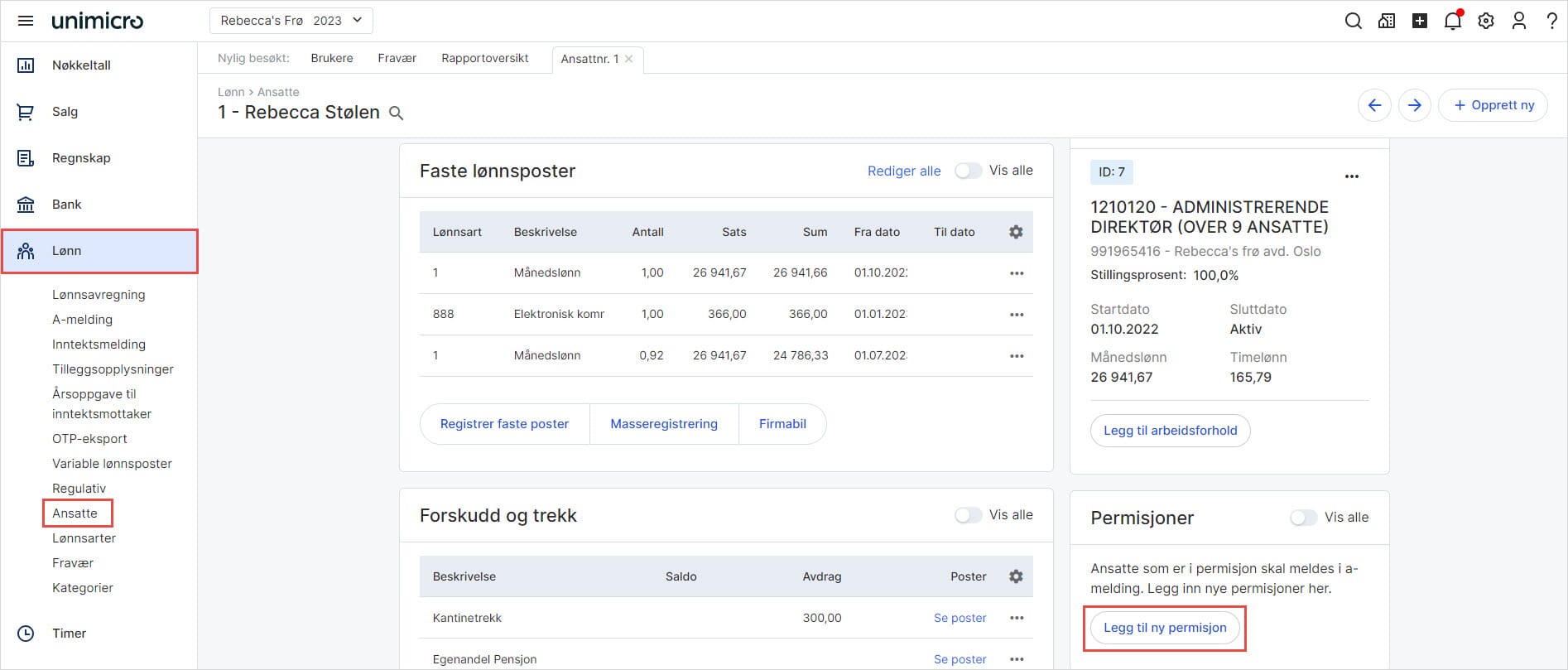1568x670 pixels.
Task: Open row options for Elektronisk komm row
Action: point(1017,315)
